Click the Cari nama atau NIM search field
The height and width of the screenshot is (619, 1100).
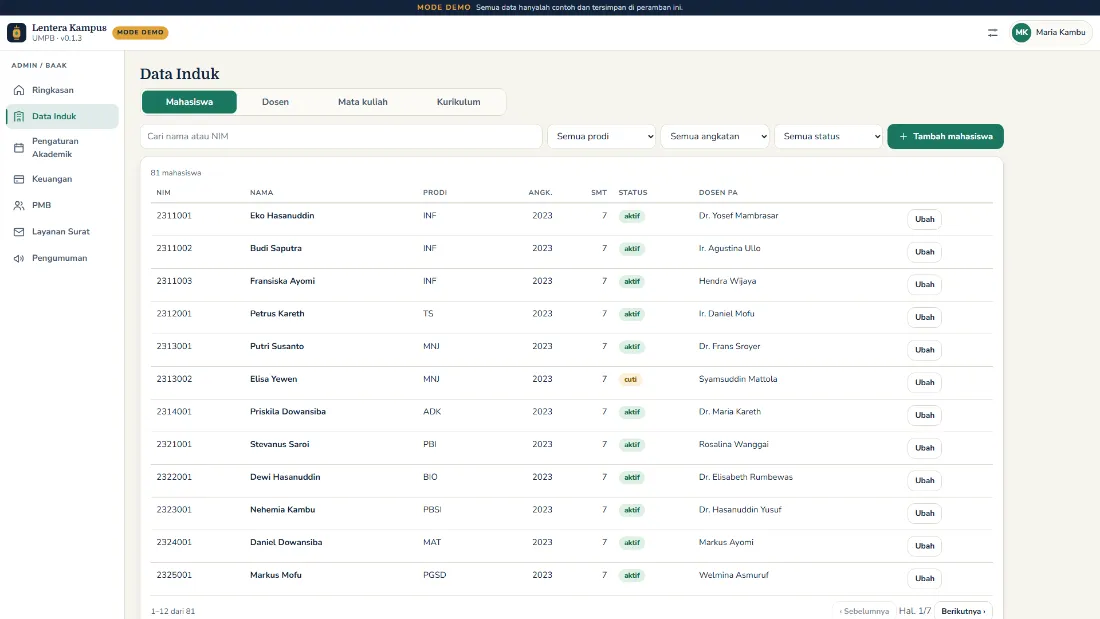click(x=341, y=136)
